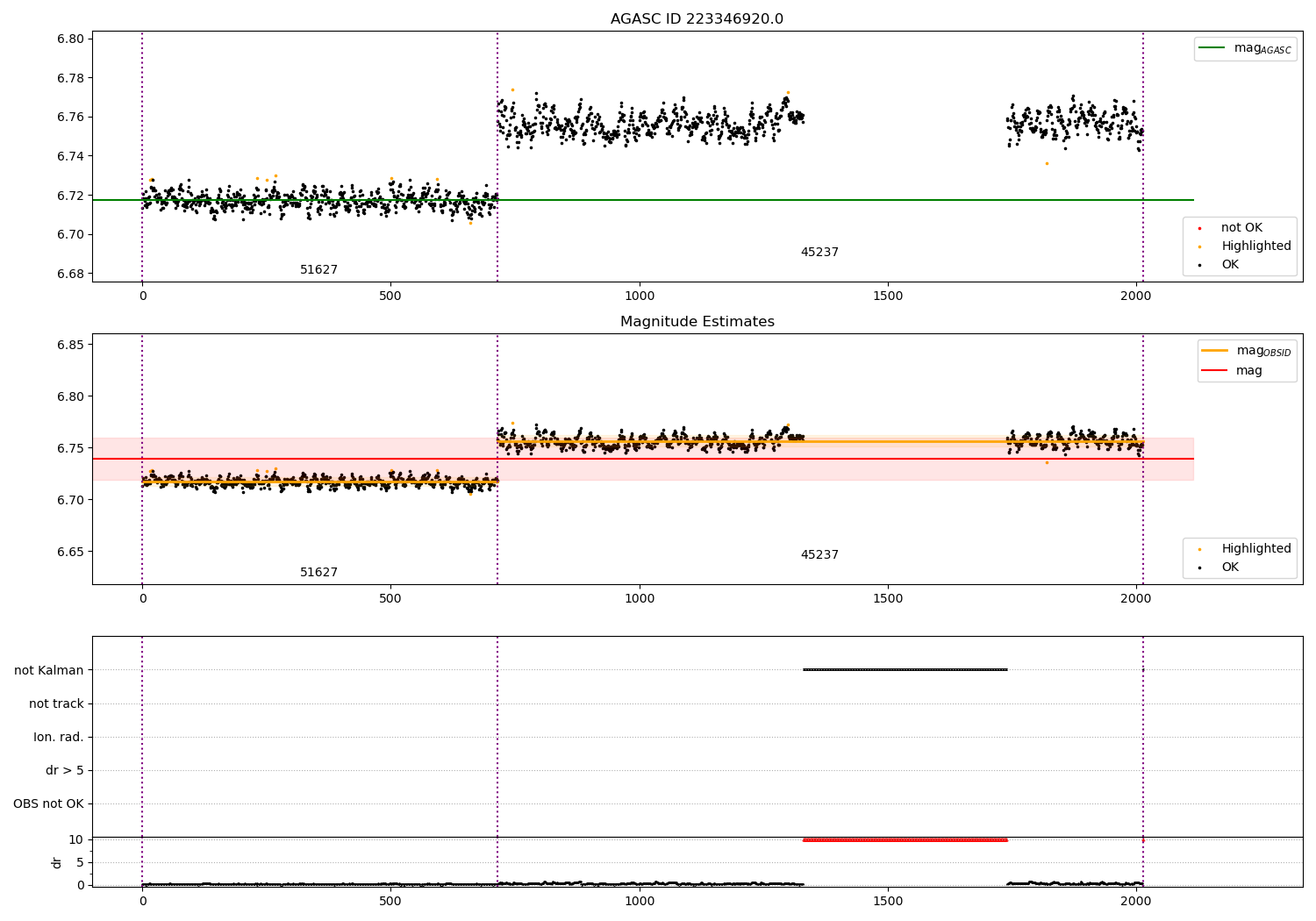Click the 6.75 y-axis tick label
The image size is (1316, 921).
tap(71, 448)
